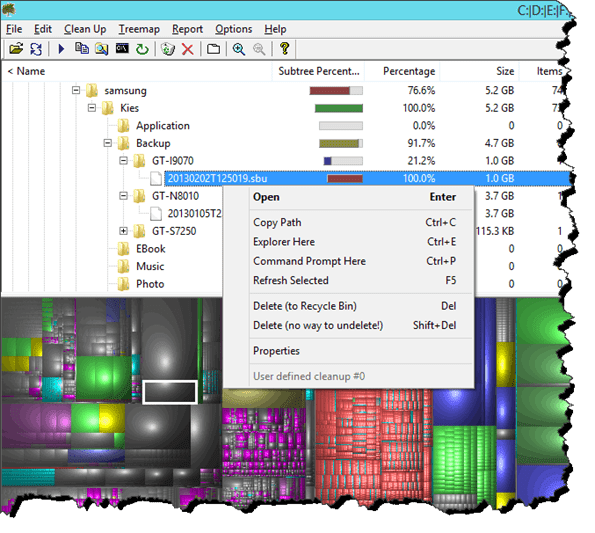Sort by the Size column header
The image size is (595, 533).
(480, 71)
